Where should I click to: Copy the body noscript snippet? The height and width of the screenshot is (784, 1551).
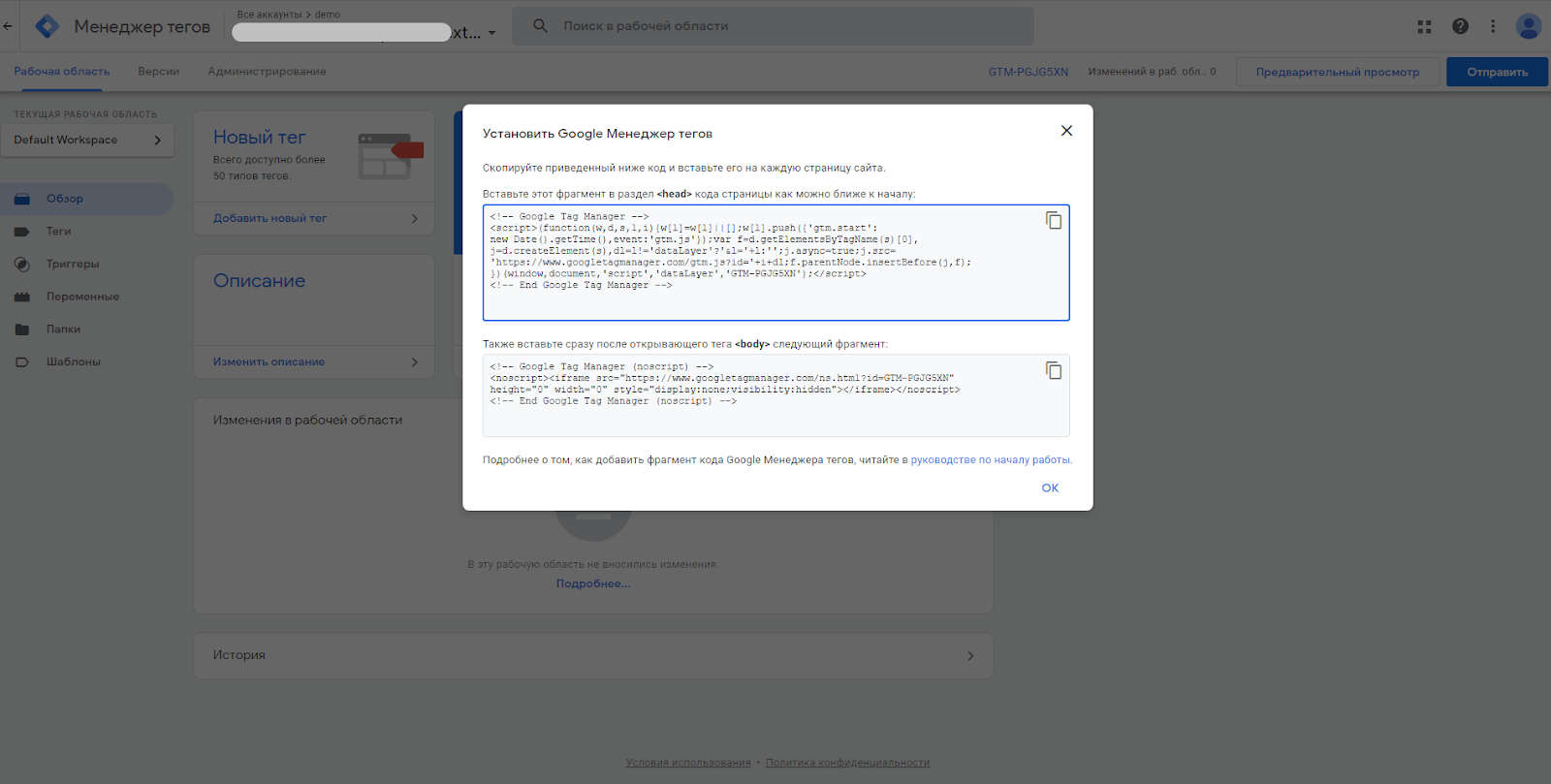pyautogui.click(x=1054, y=371)
